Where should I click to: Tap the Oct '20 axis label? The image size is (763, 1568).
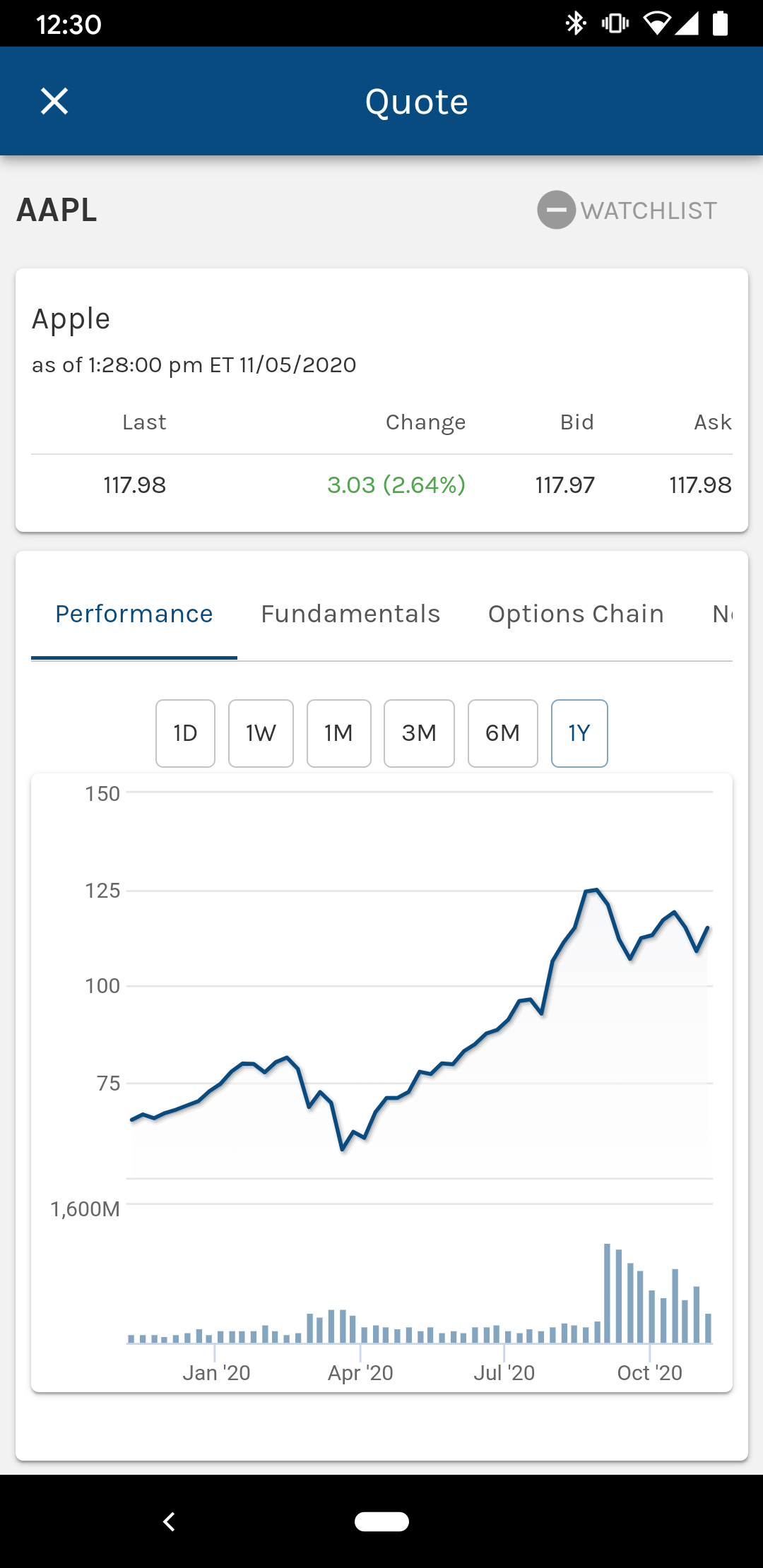(x=649, y=1372)
